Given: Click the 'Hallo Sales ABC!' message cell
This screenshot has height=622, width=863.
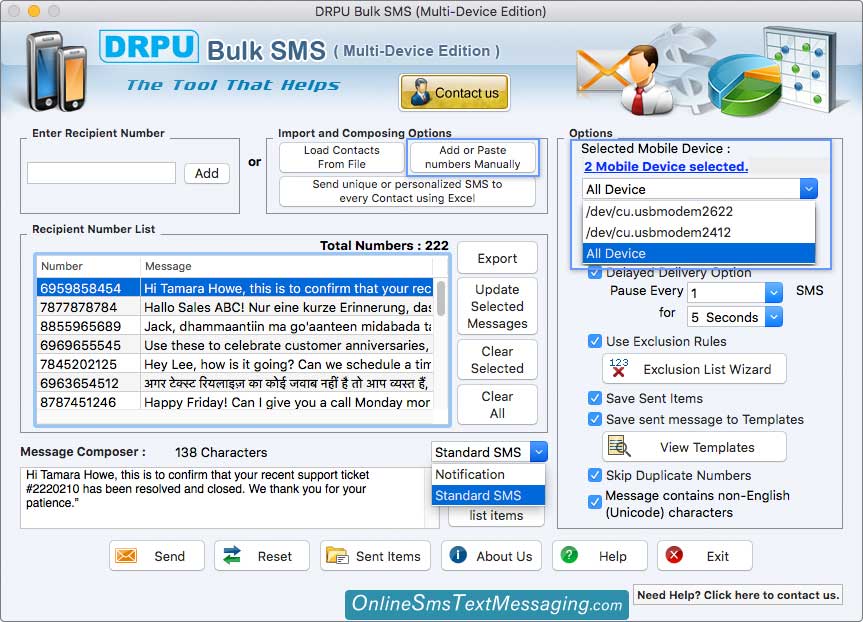Looking at the screenshot, I should pyautogui.click(x=287, y=307).
